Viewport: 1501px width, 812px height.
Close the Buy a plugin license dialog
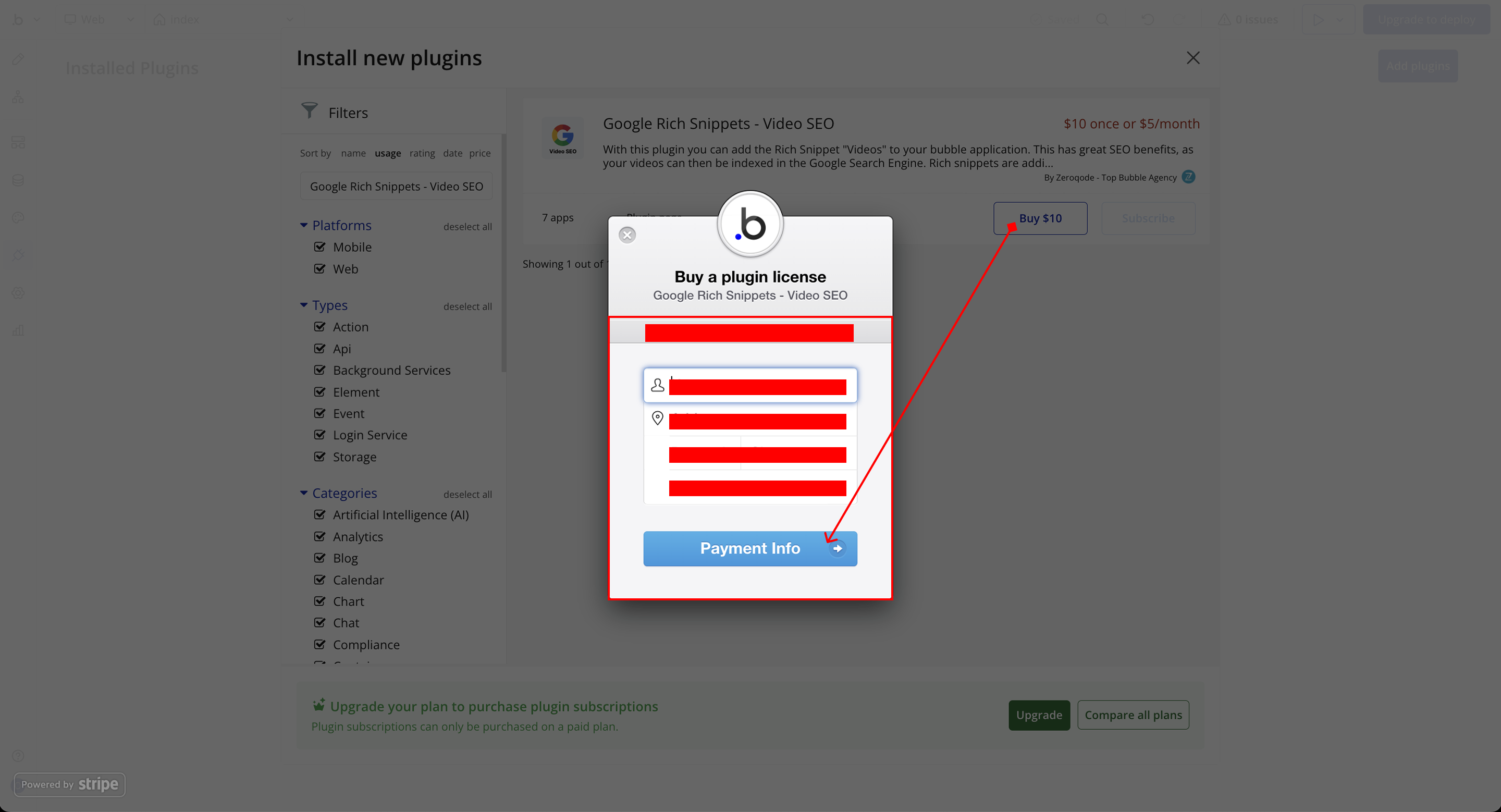(x=627, y=235)
